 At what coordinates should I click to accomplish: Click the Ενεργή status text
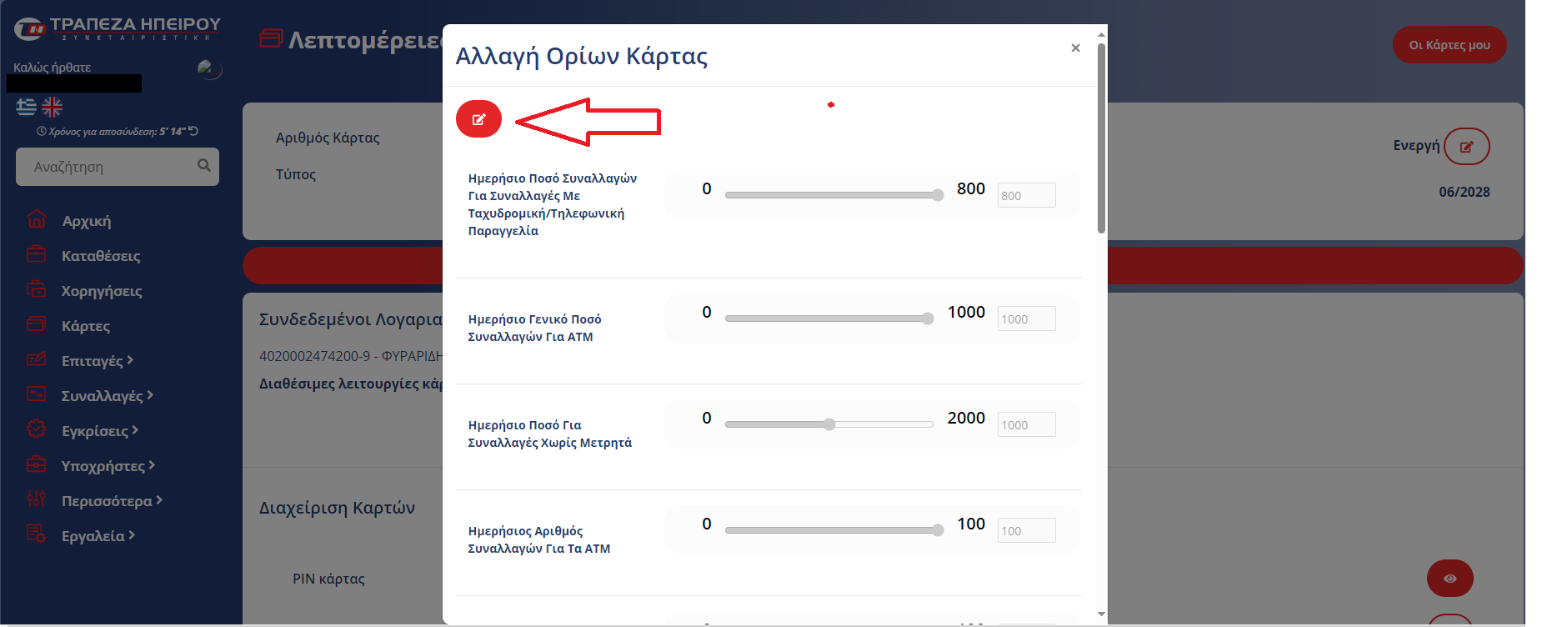pyautogui.click(x=1416, y=146)
